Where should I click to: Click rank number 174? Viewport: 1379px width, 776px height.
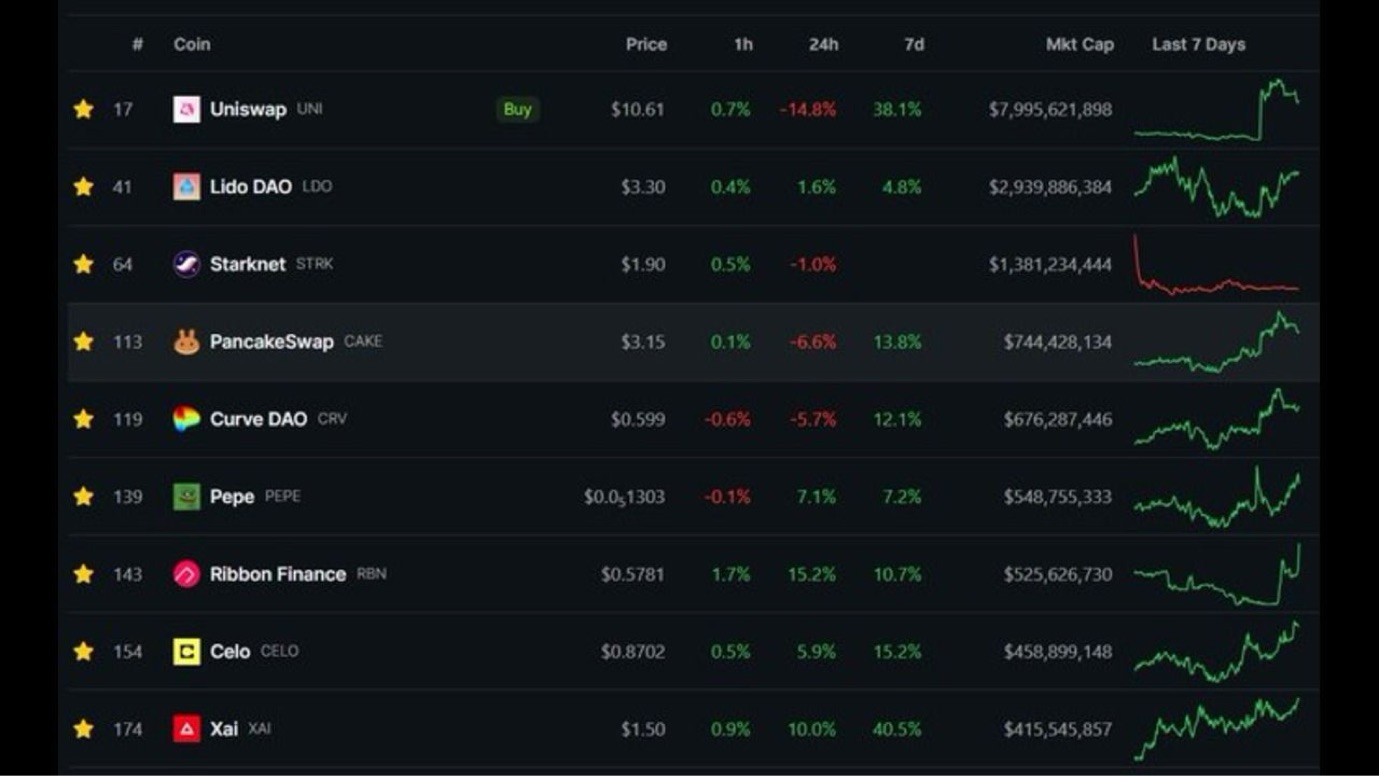[127, 729]
